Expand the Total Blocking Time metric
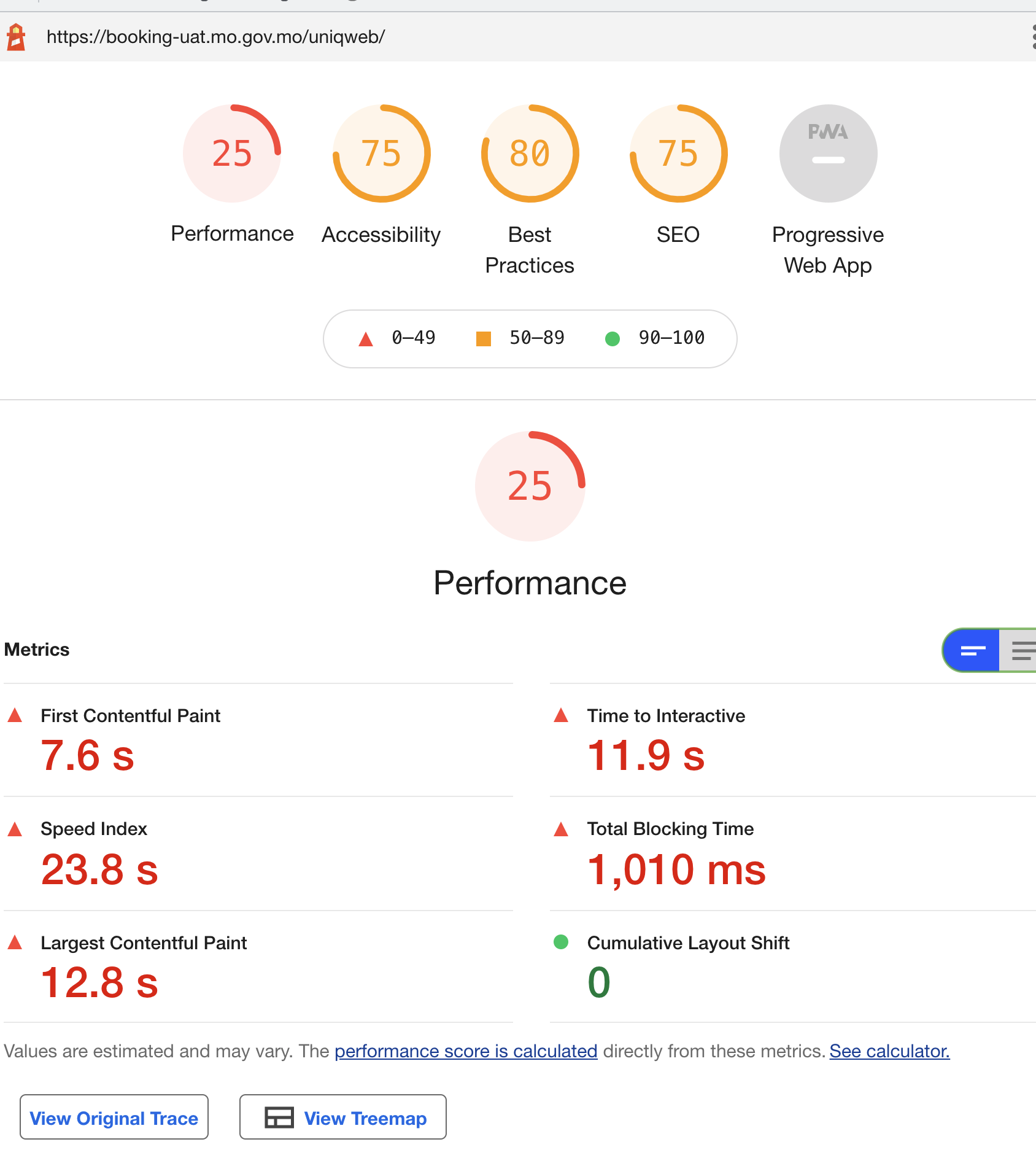Screen dimensions: 1036x1158 pyautogui.click(x=670, y=829)
